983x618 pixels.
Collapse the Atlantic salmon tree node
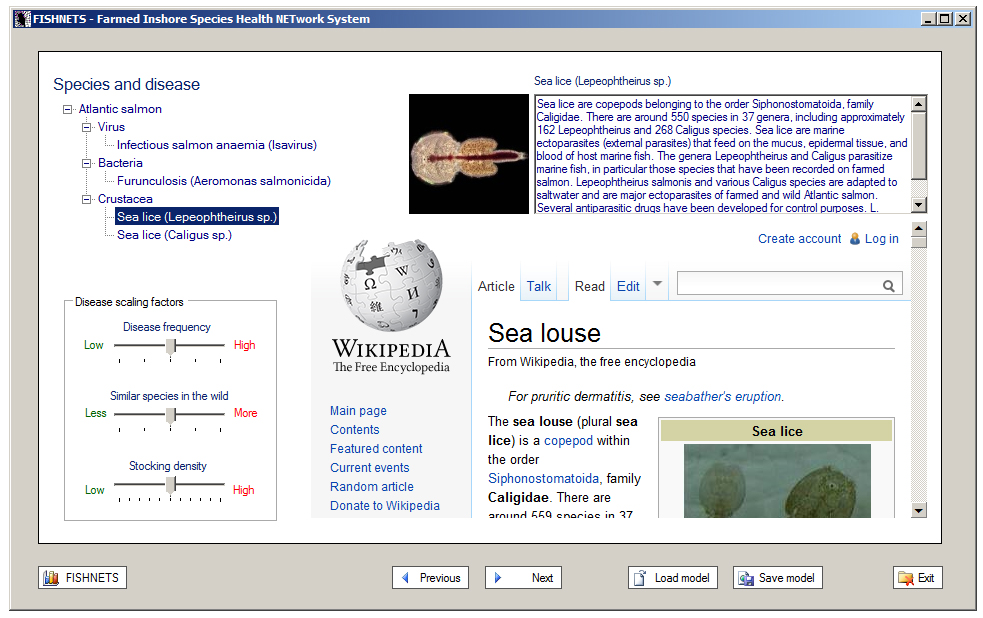point(67,110)
